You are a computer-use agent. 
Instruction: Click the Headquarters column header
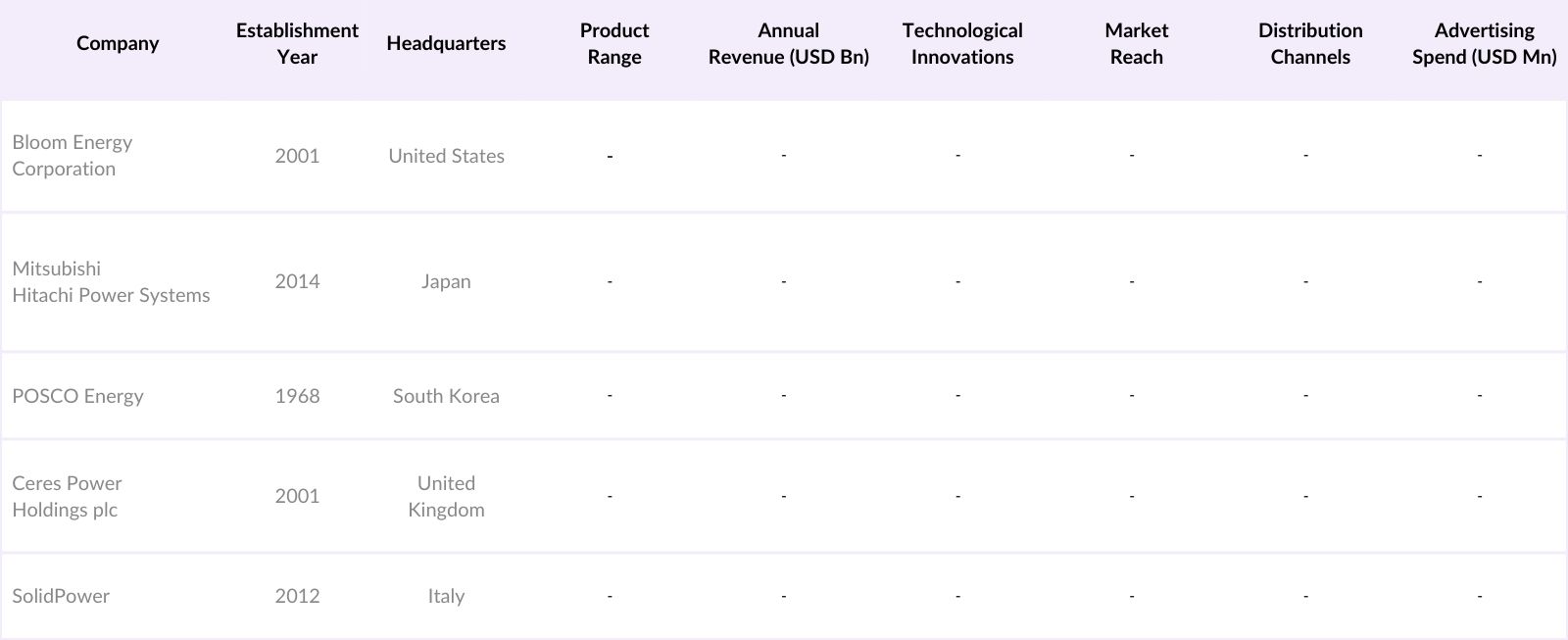point(446,43)
